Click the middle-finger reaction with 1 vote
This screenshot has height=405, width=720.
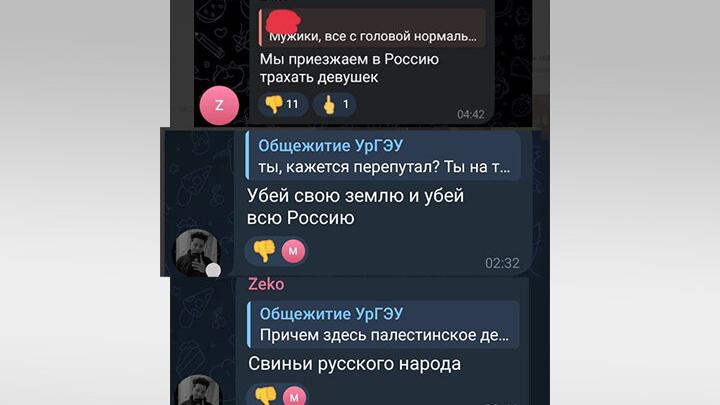click(335, 104)
